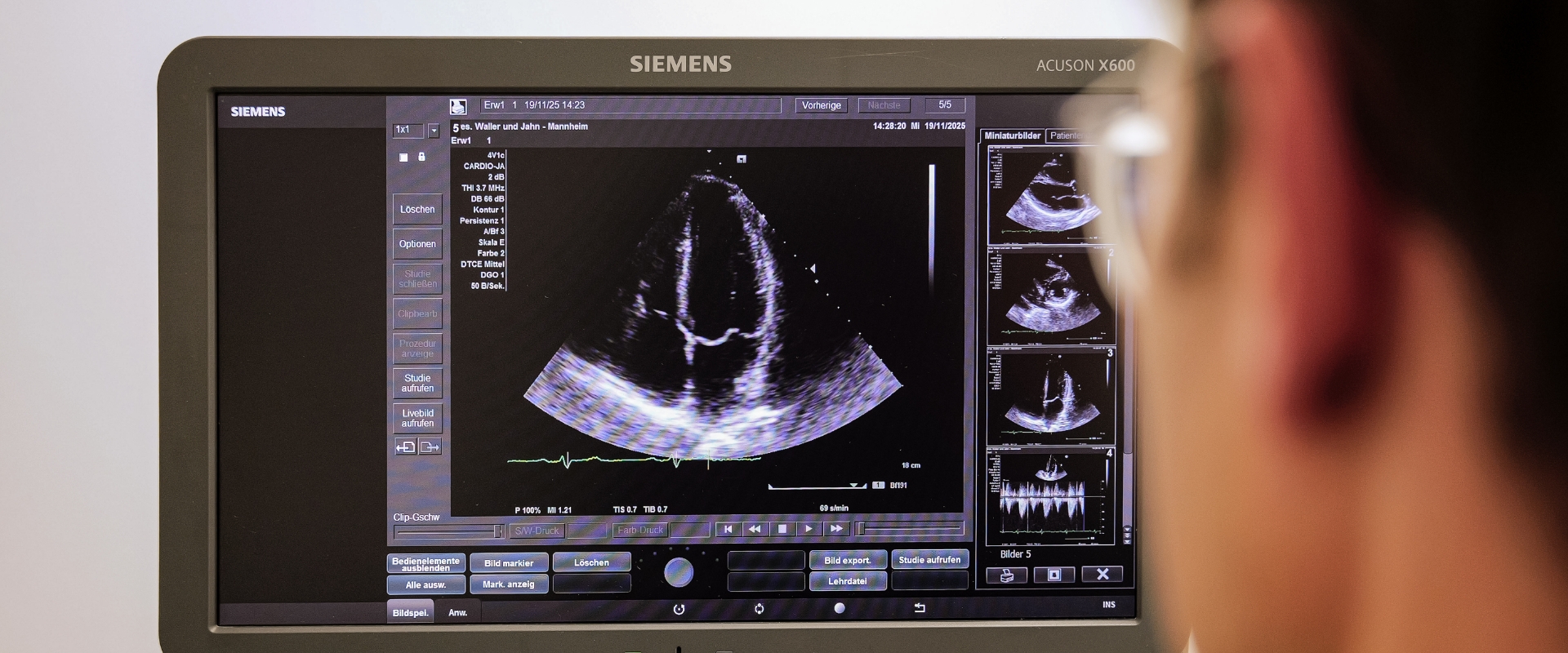Play the clip
The height and width of the screenshot is (653, 1568).
pos(809,530)
